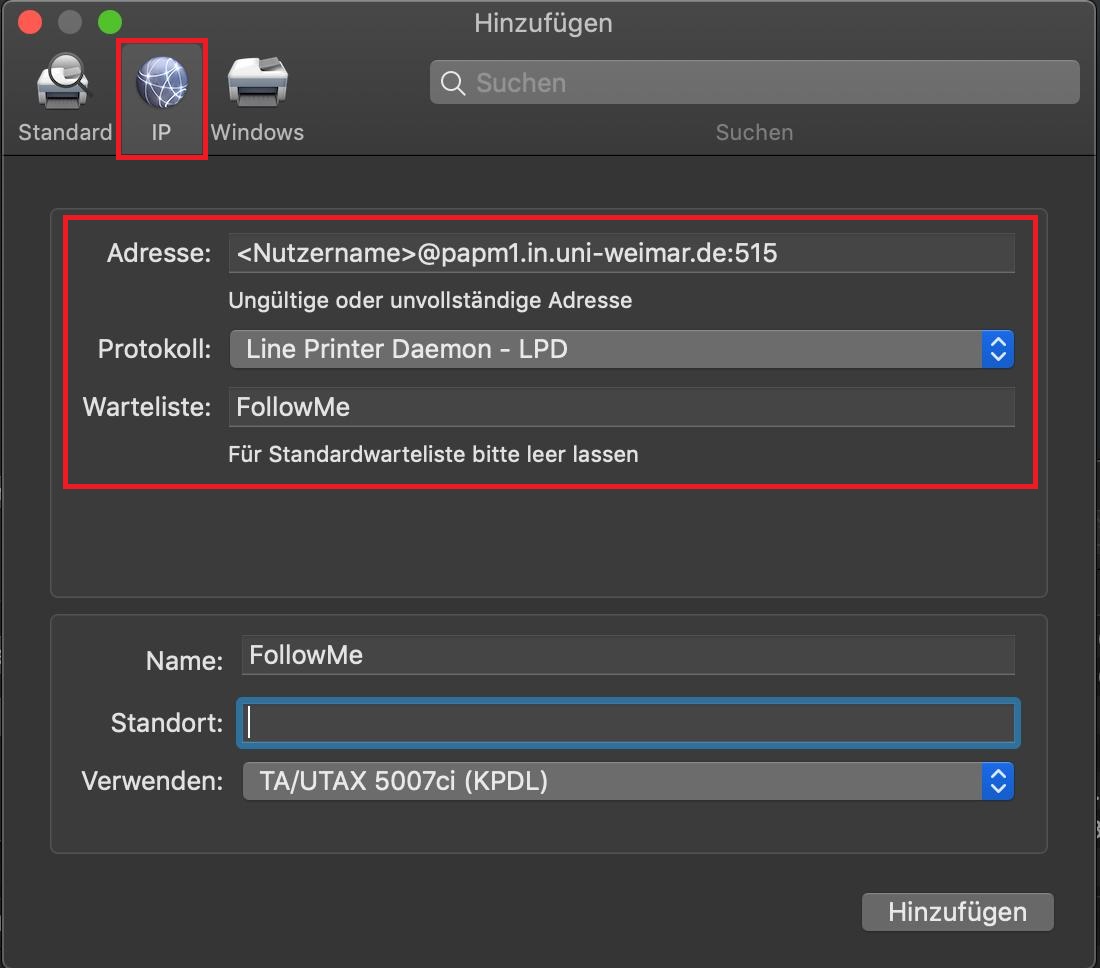
Task: Expand the Protokoll Line Printer Daemon dropdown
Action: [620, 349]
